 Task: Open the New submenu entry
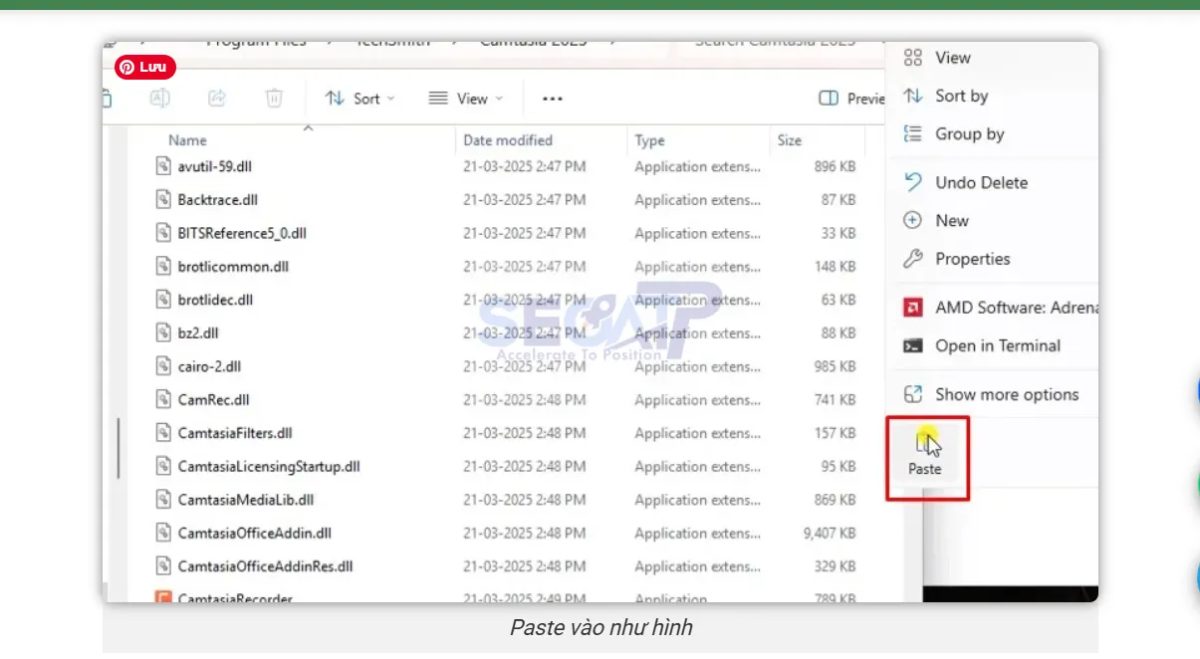click(951, 220)
